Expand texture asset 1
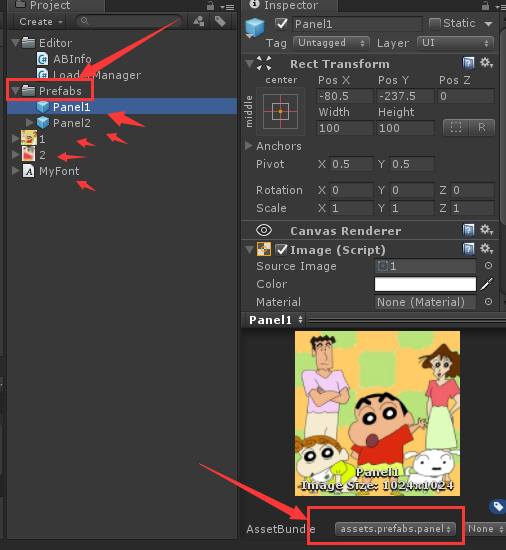506x550 pixels. (x=15, y=139)
